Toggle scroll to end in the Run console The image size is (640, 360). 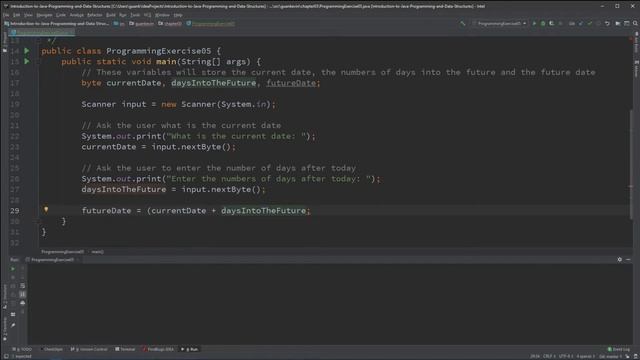(x=22, y=294)
